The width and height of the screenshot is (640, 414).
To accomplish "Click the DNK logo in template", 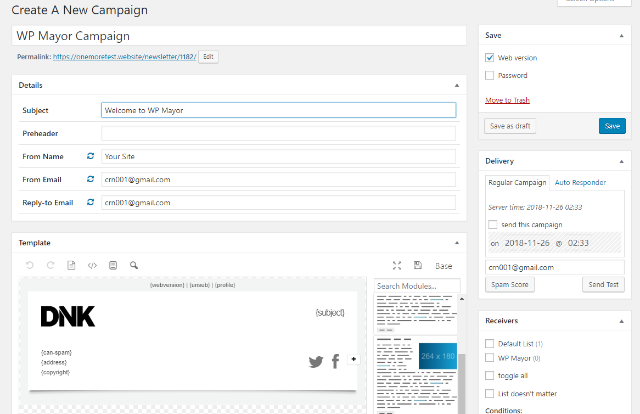I will tap(68, 316).
